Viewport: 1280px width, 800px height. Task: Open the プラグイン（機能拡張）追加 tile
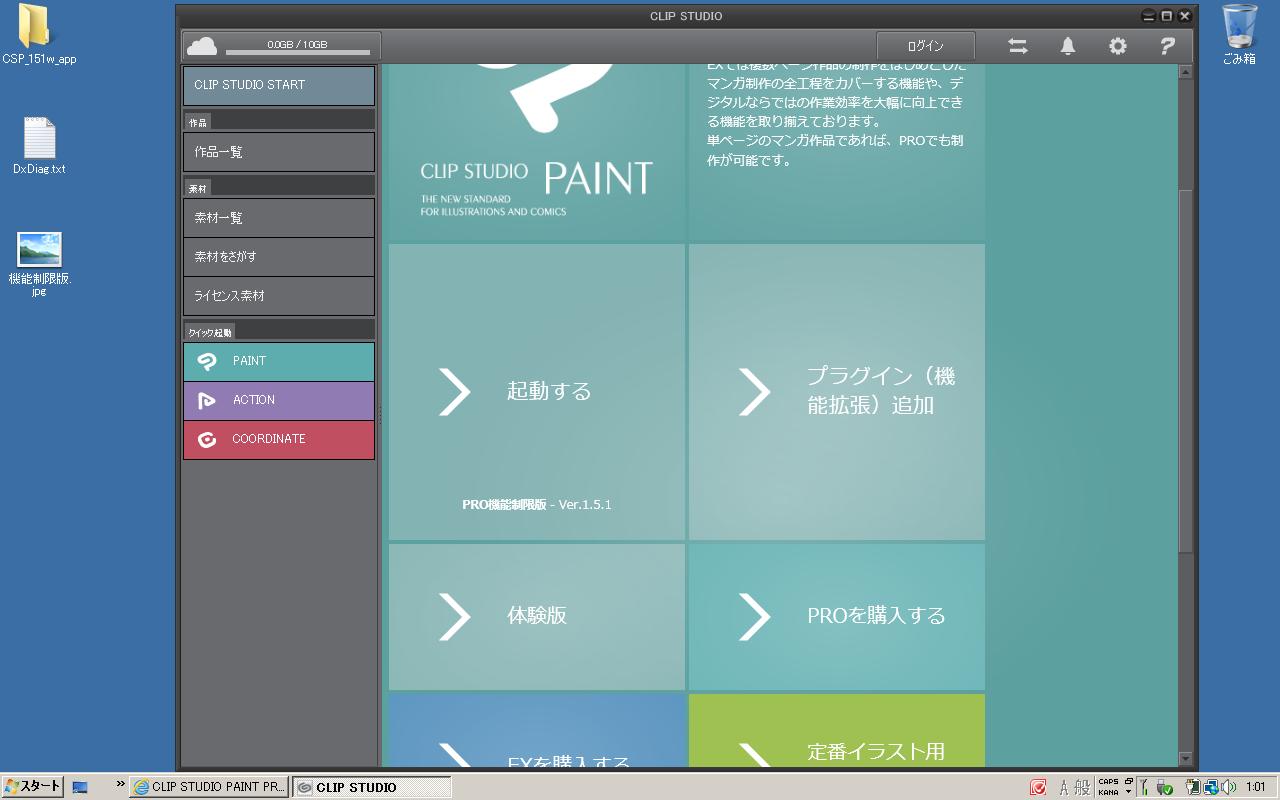point(836,391)
